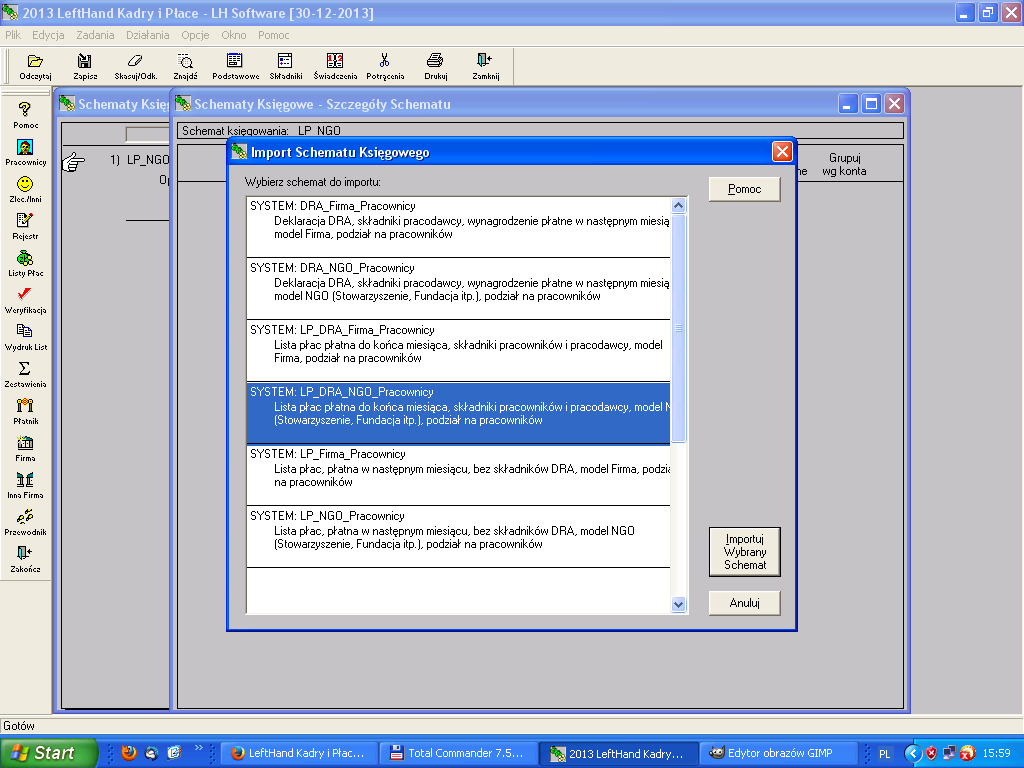The height and width of the screenshot is (768, 1024).
Task: Click the PL language indicator
Action: click(884, 754)
